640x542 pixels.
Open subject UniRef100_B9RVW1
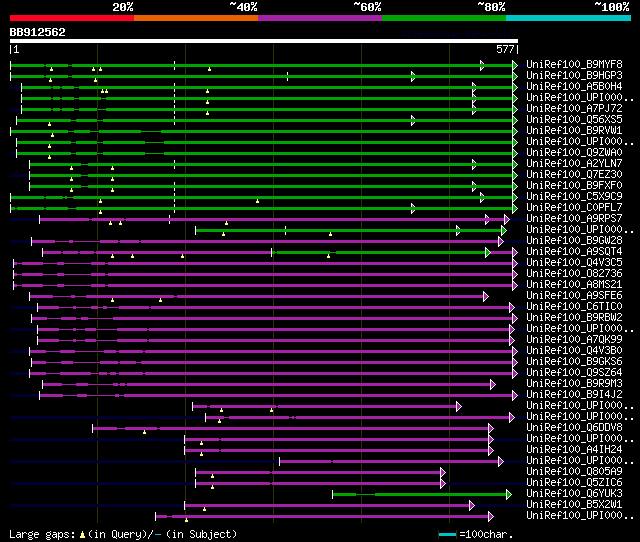(574, 131)
